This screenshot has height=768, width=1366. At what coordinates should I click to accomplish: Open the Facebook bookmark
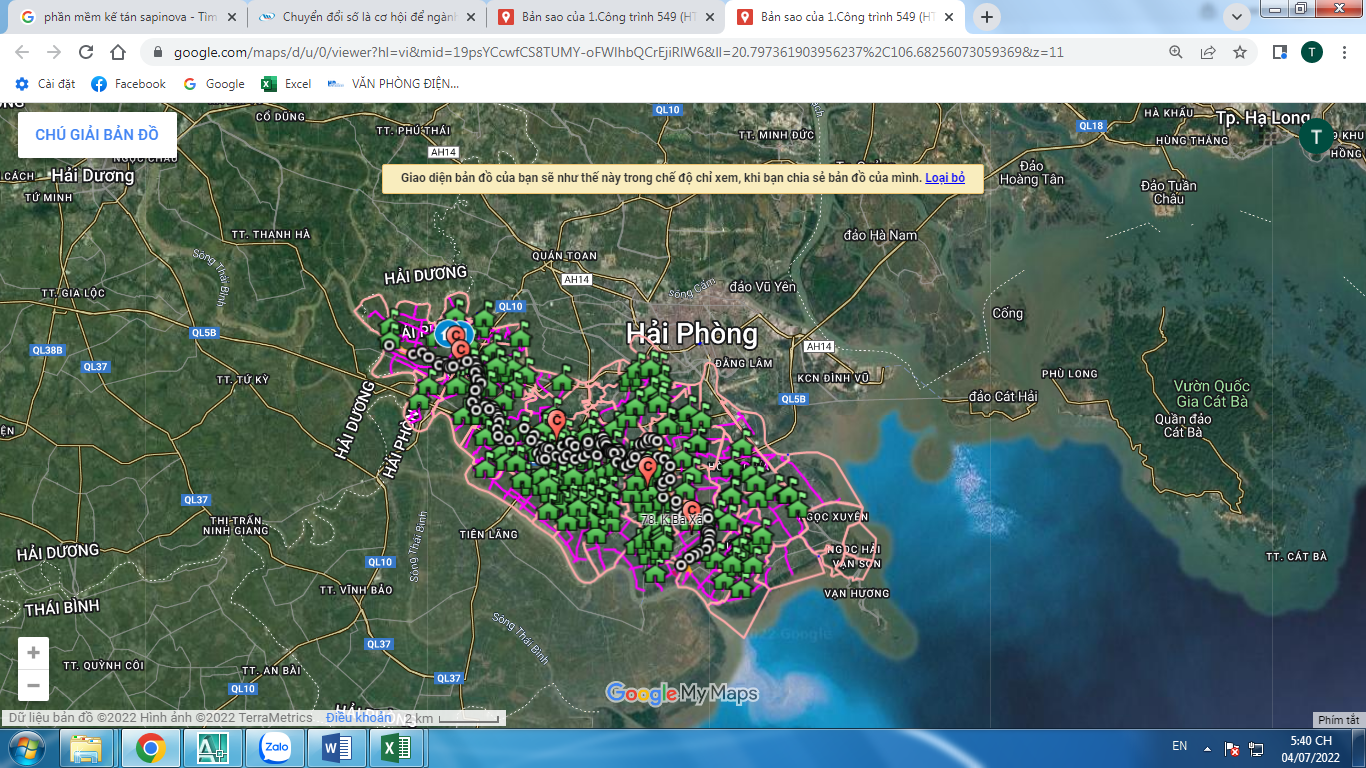click(x=129, y=84)
